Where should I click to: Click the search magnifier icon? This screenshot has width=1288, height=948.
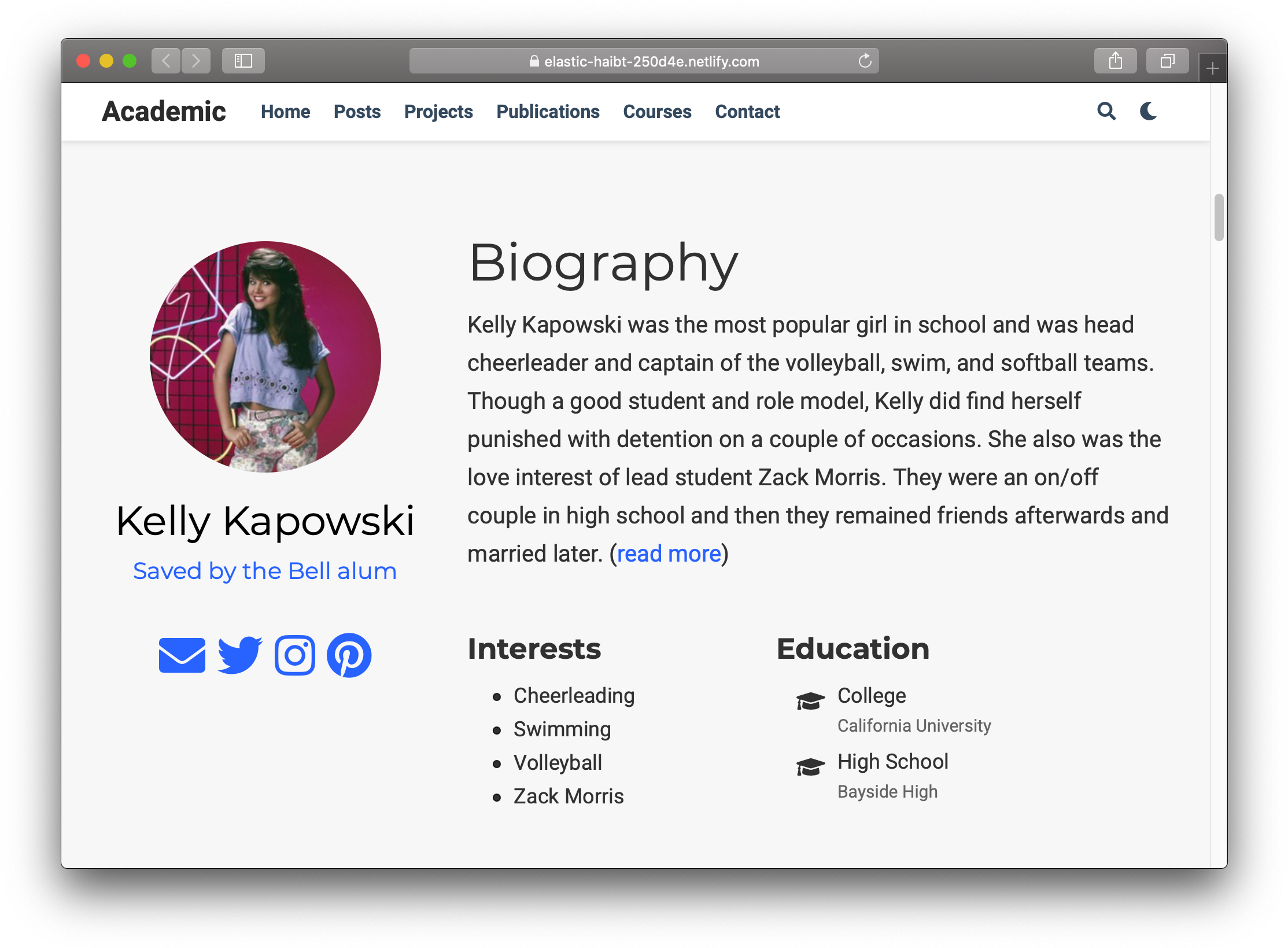tap(1106, 111)
